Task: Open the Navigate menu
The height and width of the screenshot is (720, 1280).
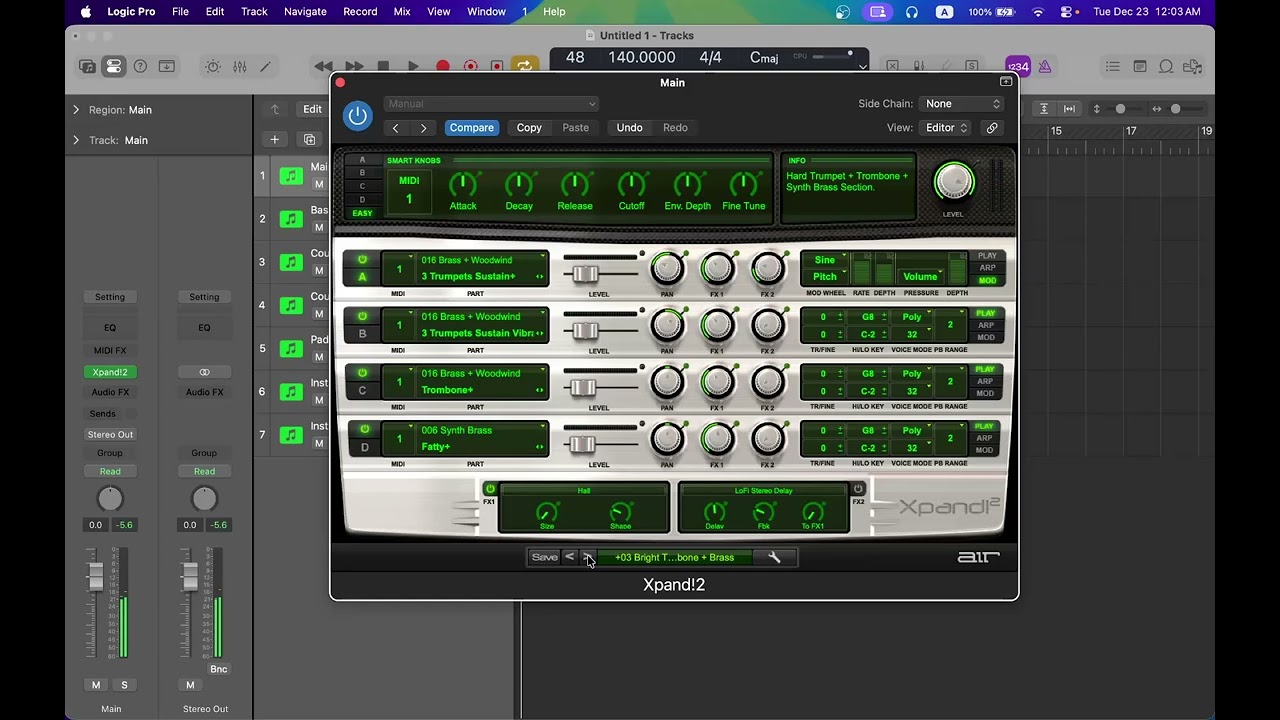Action: coord(305,12)
